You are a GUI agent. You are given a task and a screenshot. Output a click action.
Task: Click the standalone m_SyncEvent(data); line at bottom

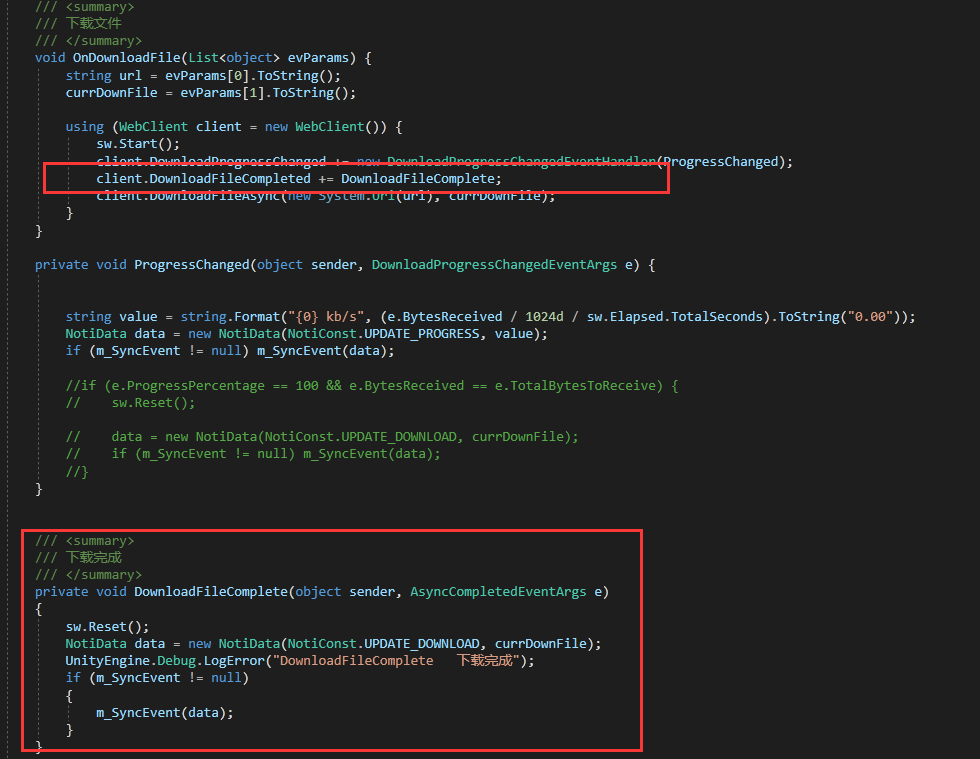click(164, 713)
